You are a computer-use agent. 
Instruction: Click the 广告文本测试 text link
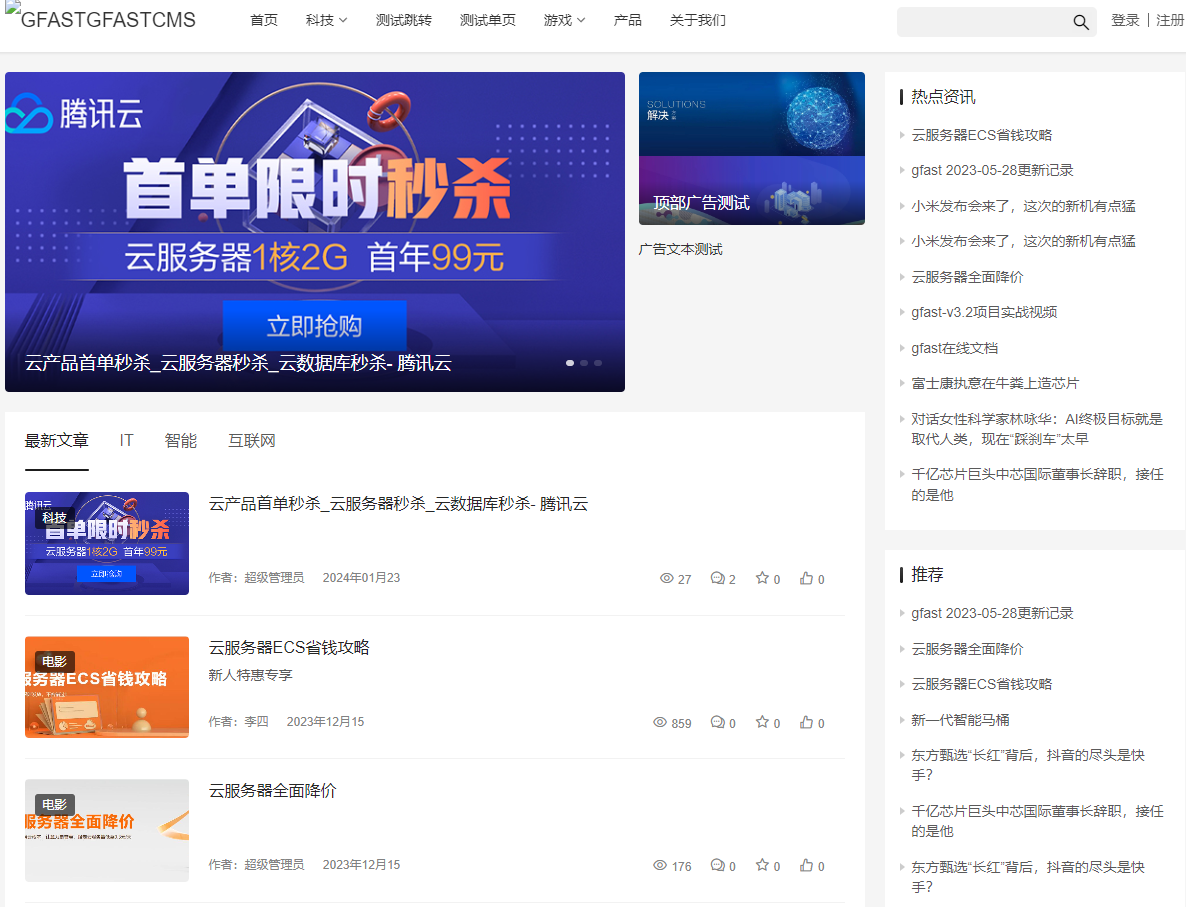point(680,250)
